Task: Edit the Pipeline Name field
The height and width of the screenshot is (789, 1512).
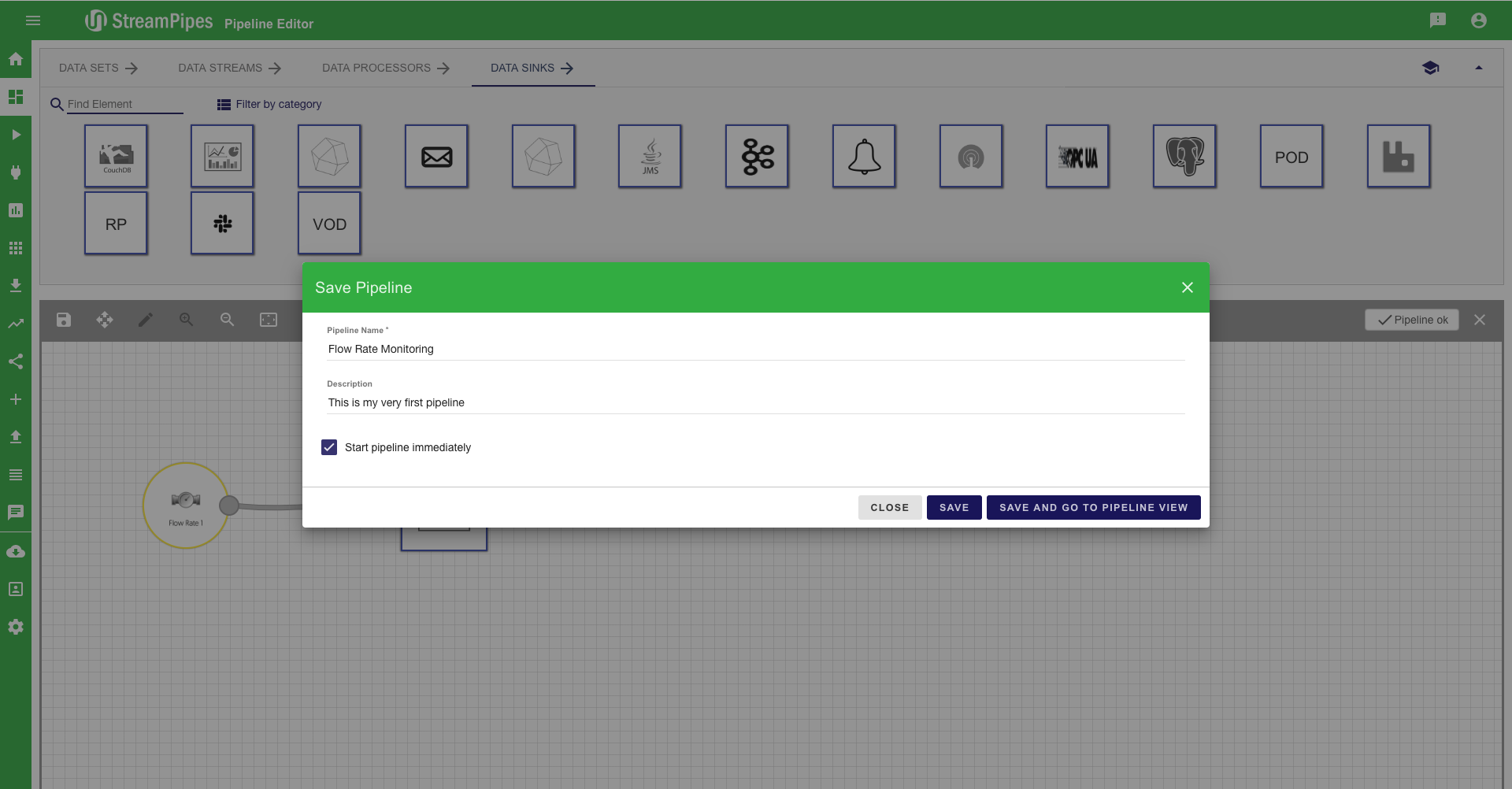Action: pyautogui.click(x=754, y=349)
